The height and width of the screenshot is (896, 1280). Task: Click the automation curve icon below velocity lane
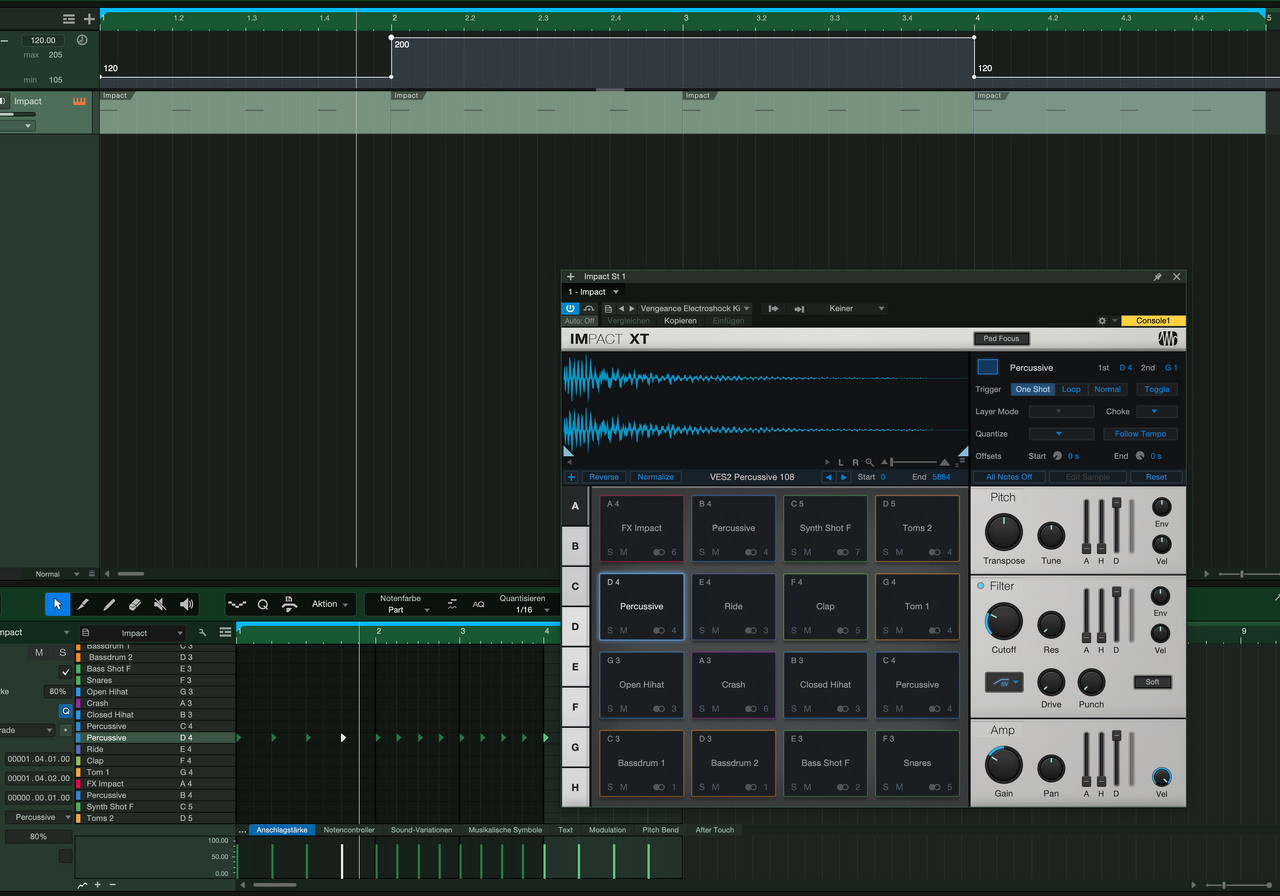[x=82, y=885]
